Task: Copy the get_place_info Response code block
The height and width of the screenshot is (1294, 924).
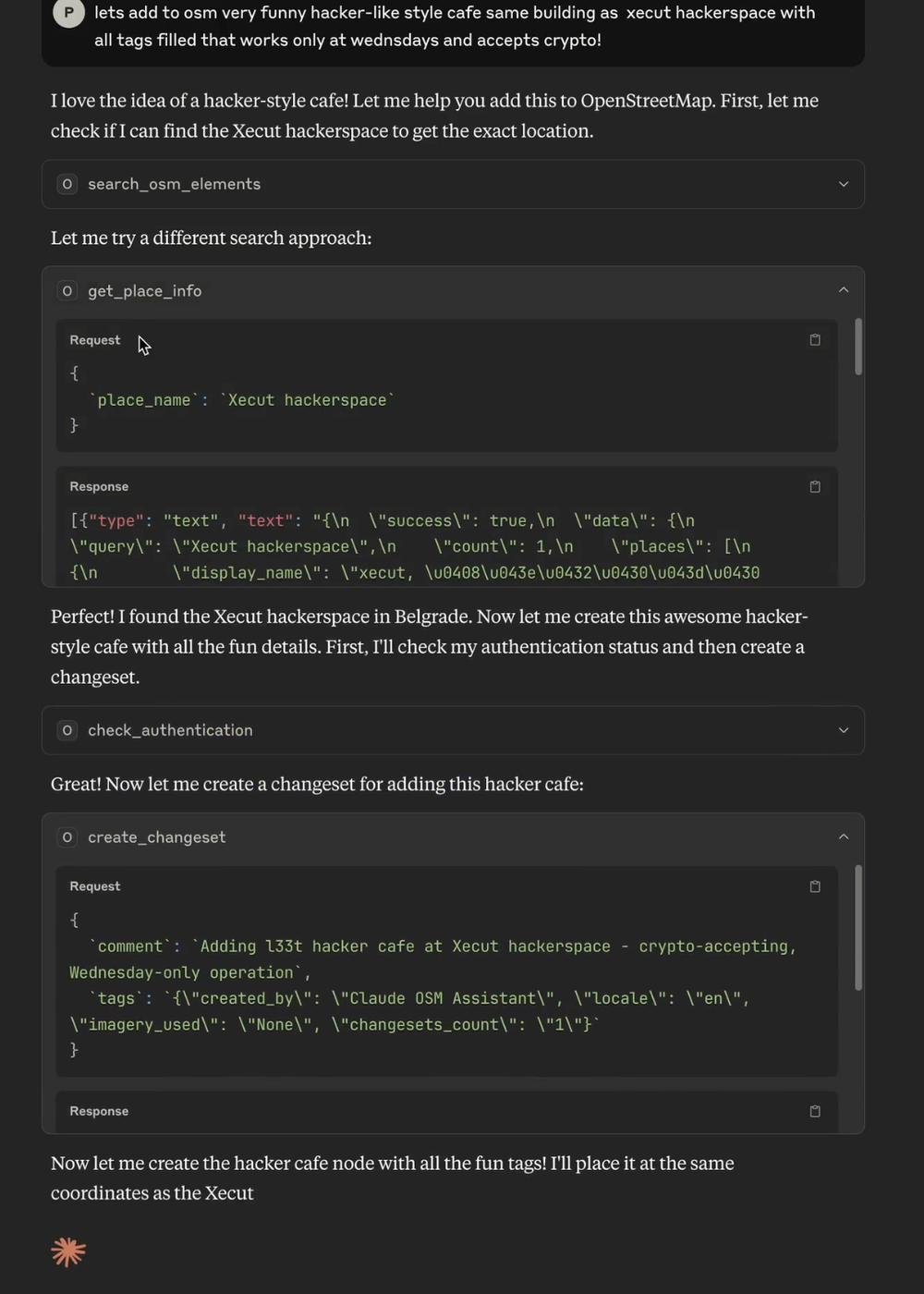Action: (x=814, y=487)
